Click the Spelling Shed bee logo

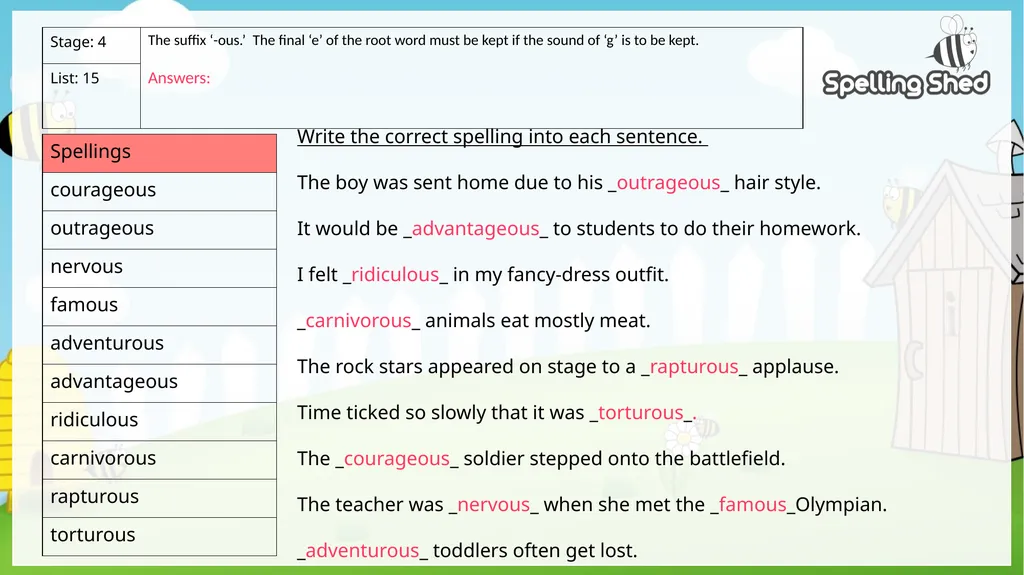tap(906, 57)
